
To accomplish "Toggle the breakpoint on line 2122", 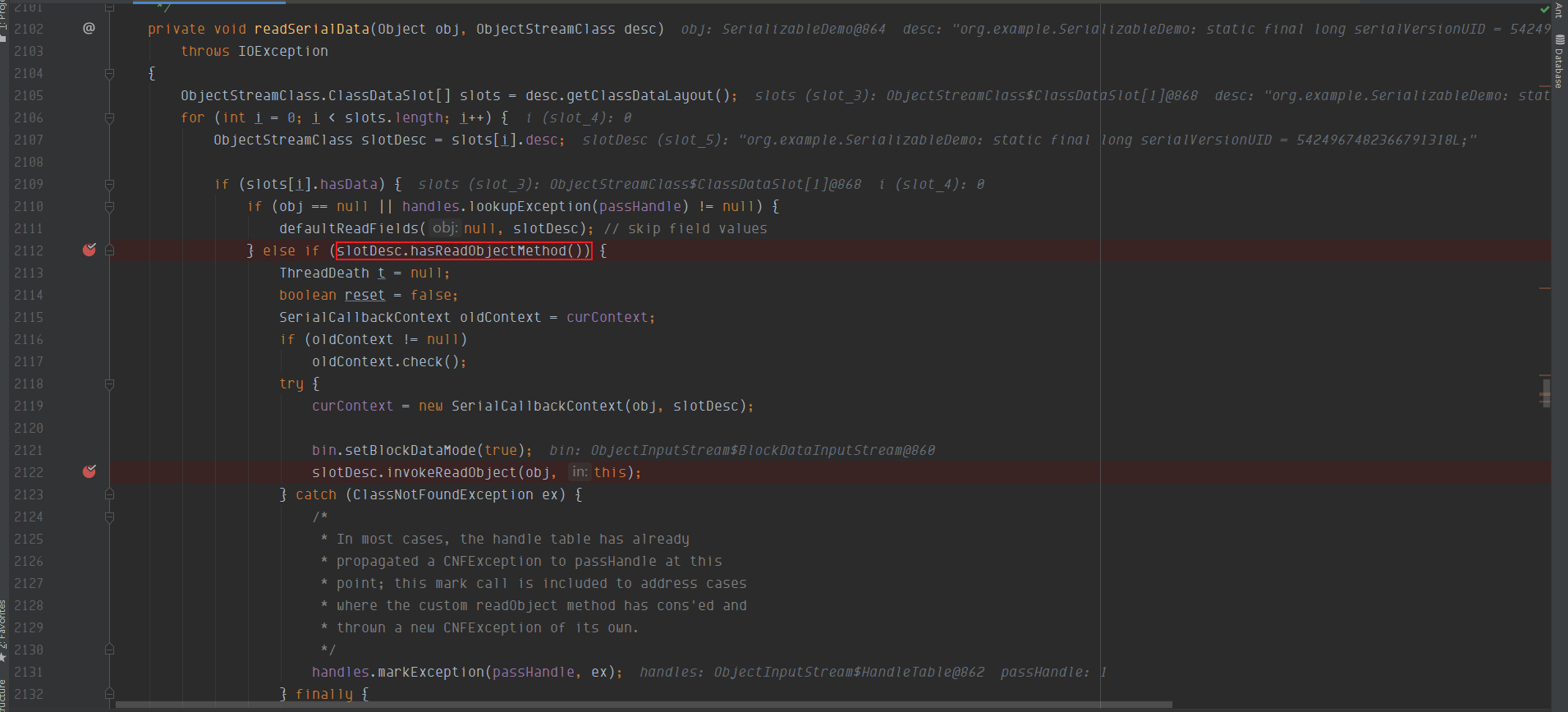I will [89, 471].
